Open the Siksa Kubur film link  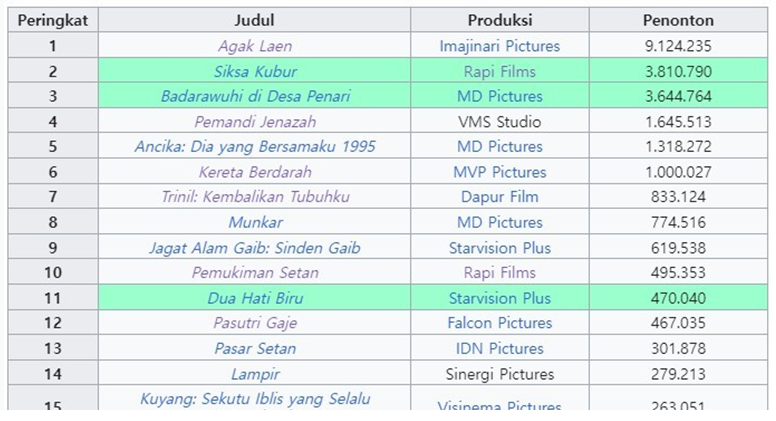pyautogui.click(x=255, y=72)
